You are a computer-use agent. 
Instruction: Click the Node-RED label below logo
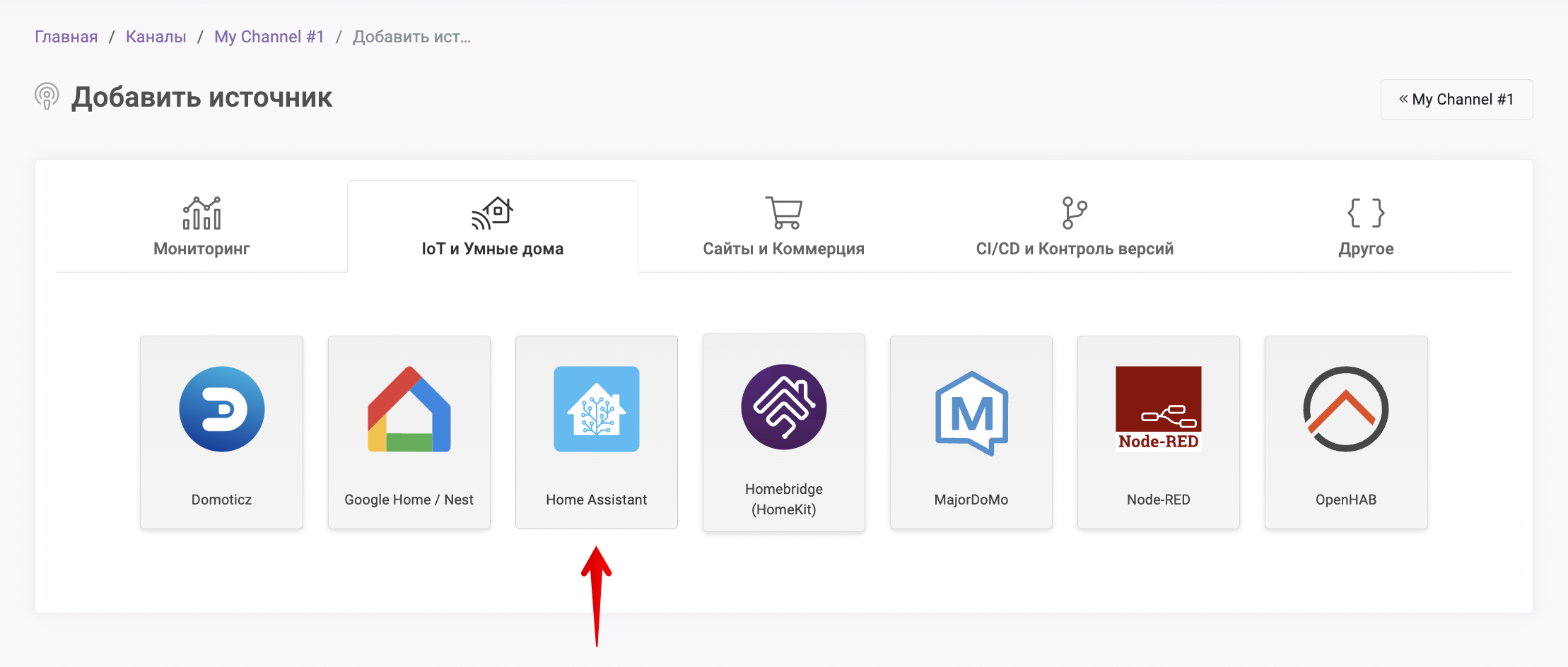click(1159, 500)
